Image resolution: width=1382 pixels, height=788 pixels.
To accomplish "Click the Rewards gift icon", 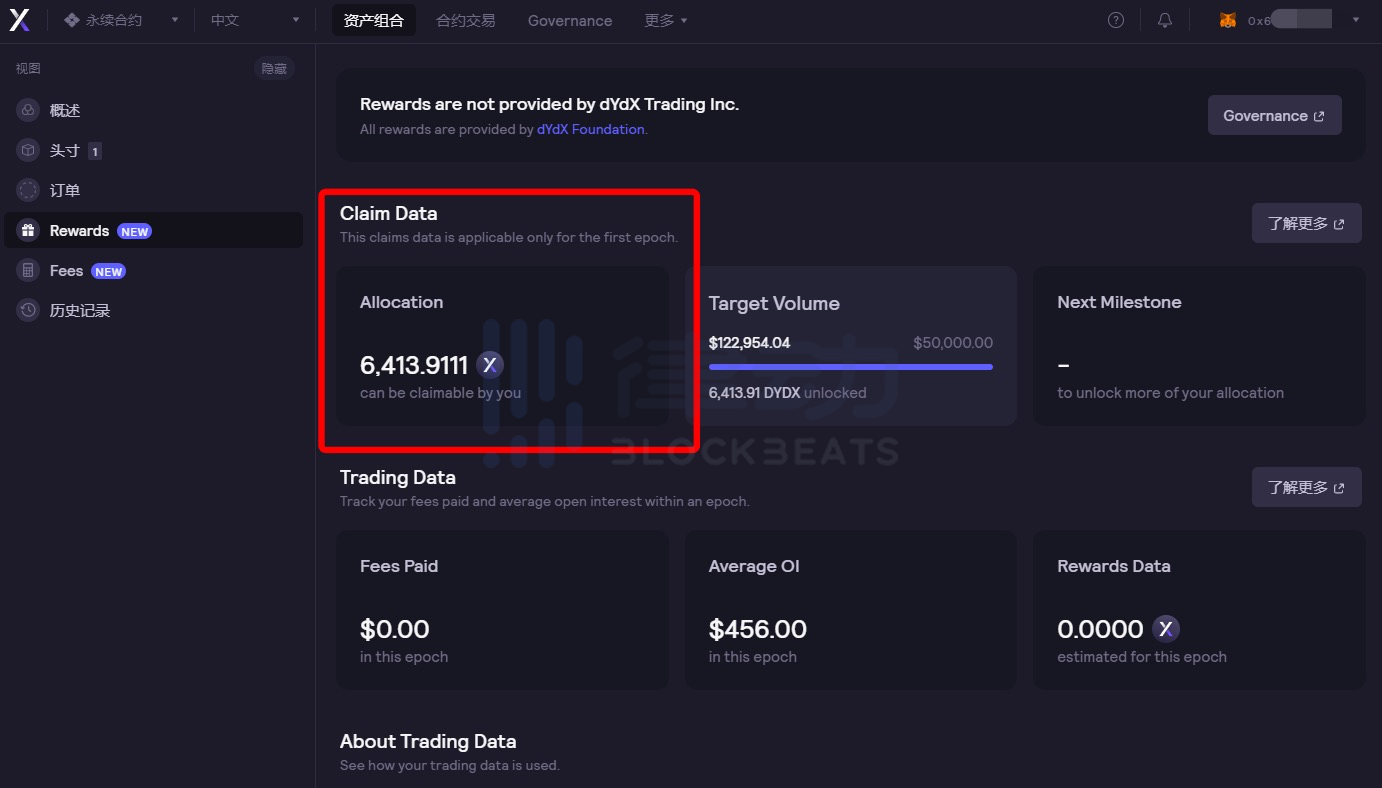I will tap(28, 230).
